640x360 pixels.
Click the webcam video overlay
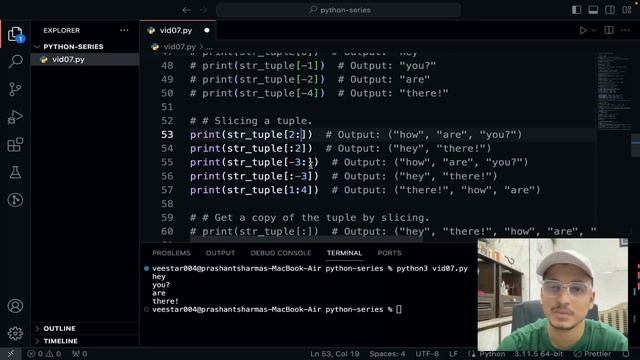553,294
